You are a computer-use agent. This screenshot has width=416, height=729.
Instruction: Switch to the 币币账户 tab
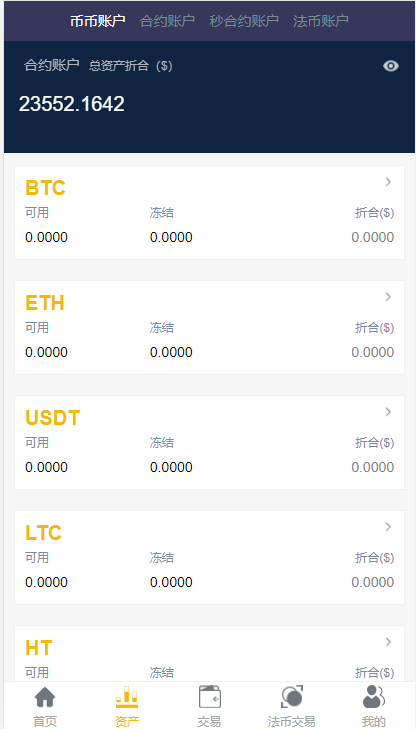point(98,21)
